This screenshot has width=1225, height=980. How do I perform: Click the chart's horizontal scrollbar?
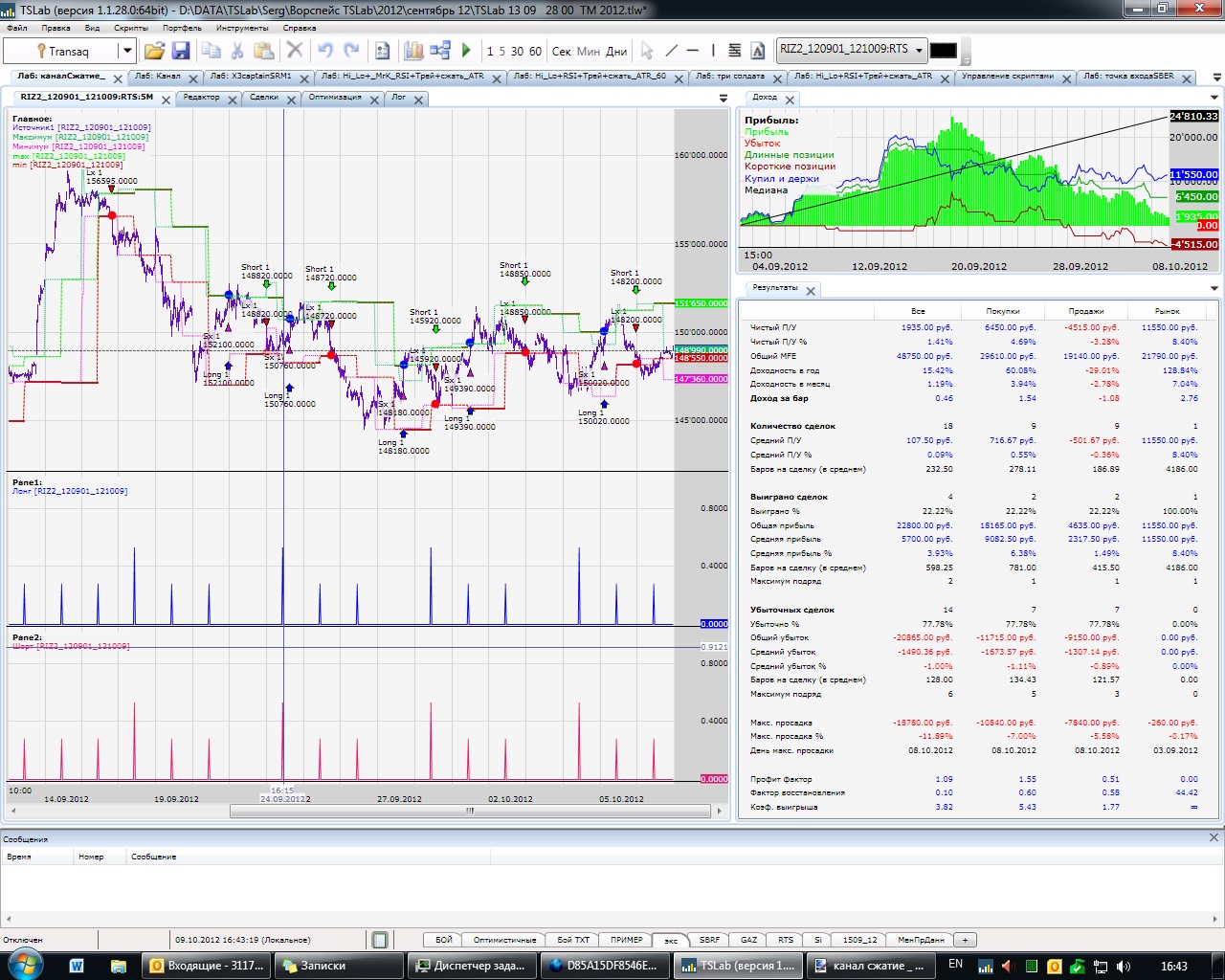tap(469, 811)
